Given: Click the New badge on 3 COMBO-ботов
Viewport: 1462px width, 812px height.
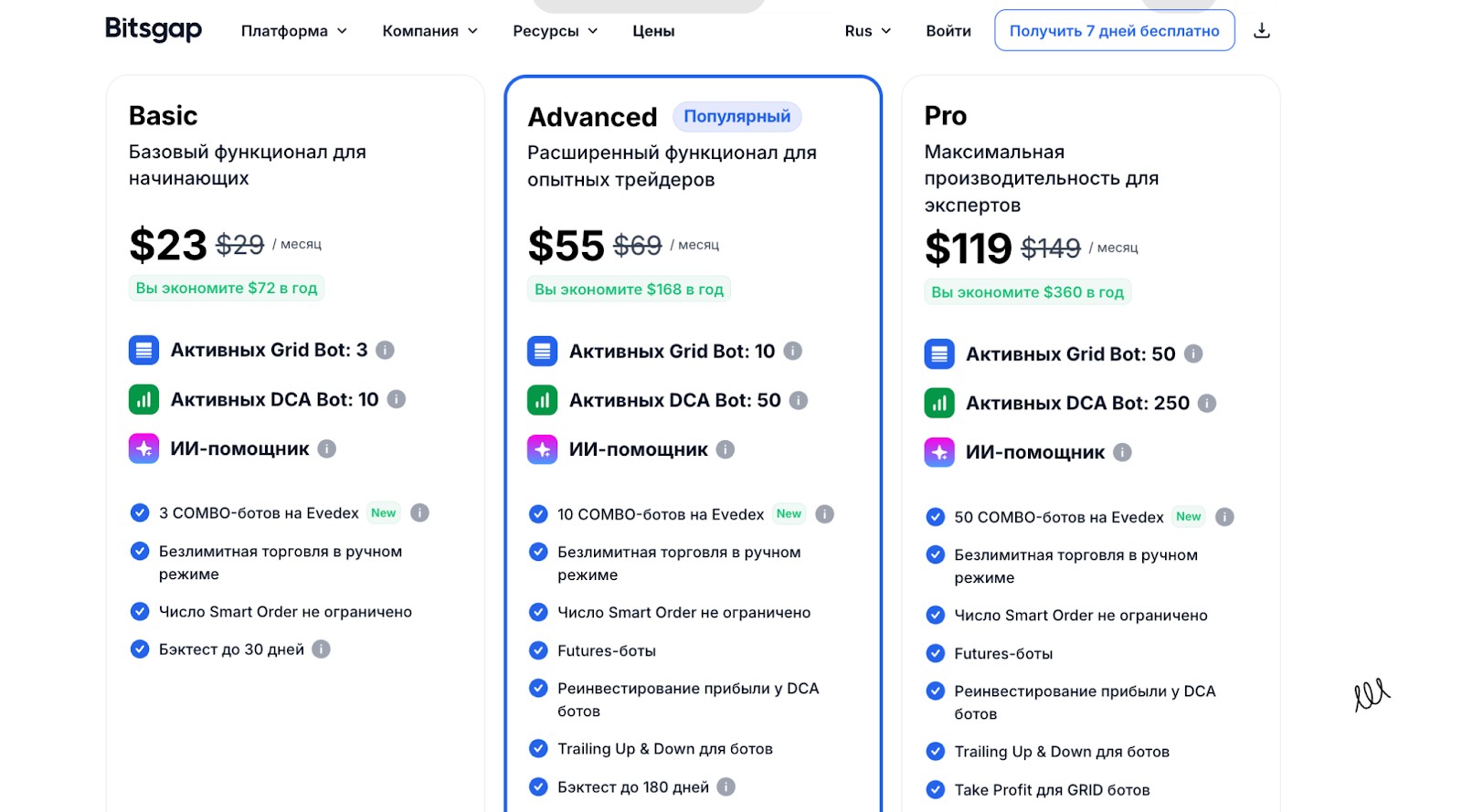Looking at the screenshot, I should (x=384, y=512).
